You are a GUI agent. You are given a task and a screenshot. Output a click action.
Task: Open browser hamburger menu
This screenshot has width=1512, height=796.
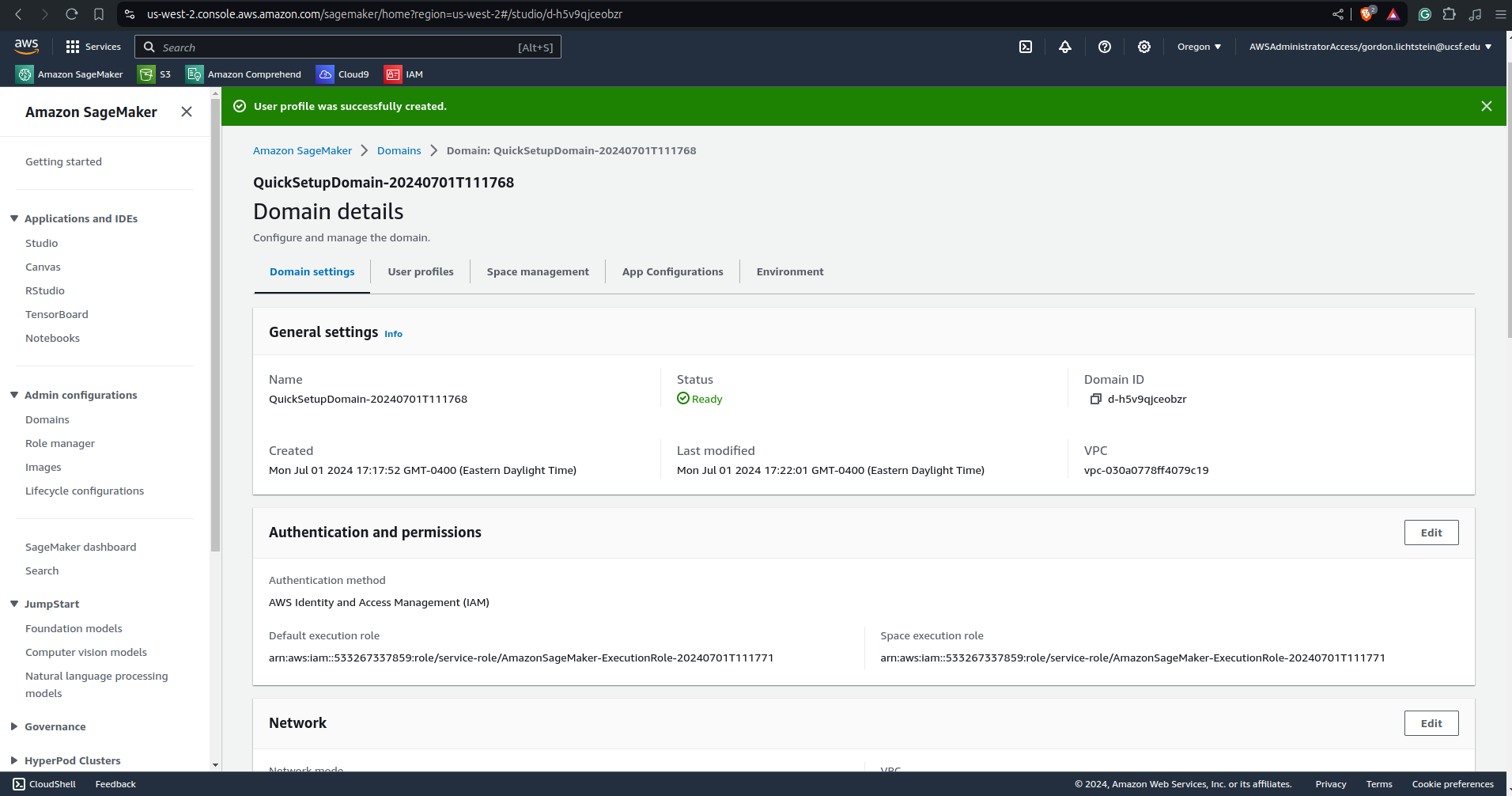[1500, 14]
